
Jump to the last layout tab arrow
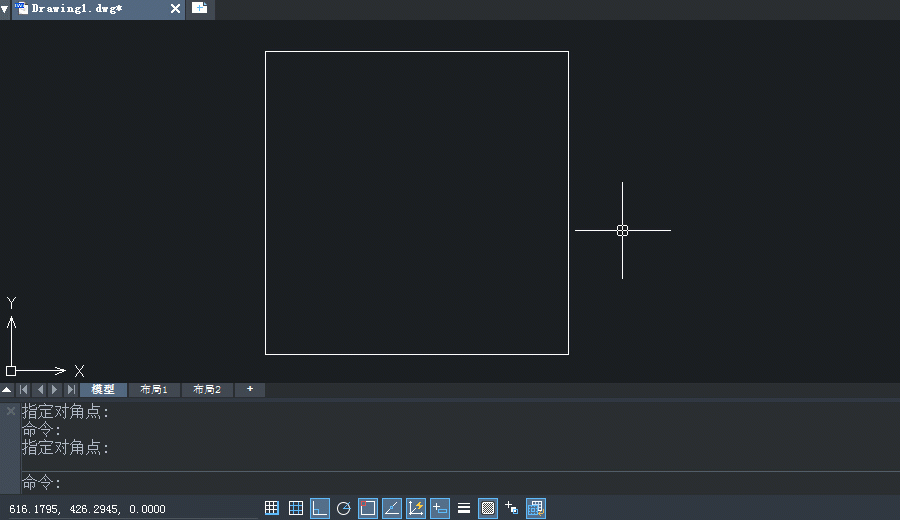[70, 390]
